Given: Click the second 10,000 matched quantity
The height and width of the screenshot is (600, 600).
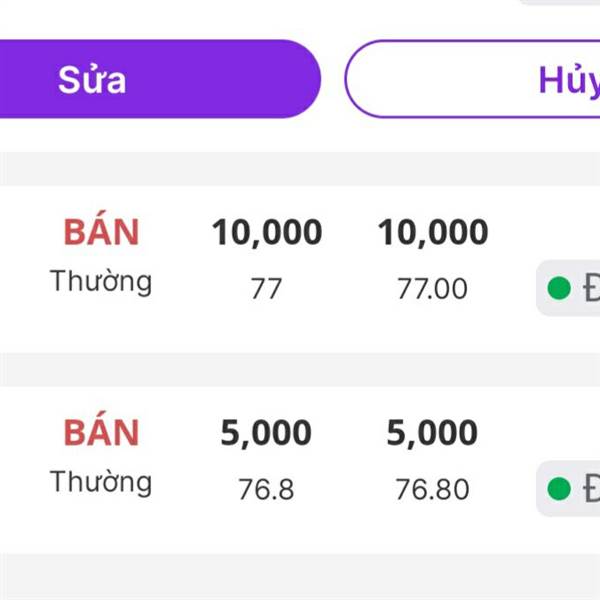Looking at the screenshot, I should pos(432,233).
